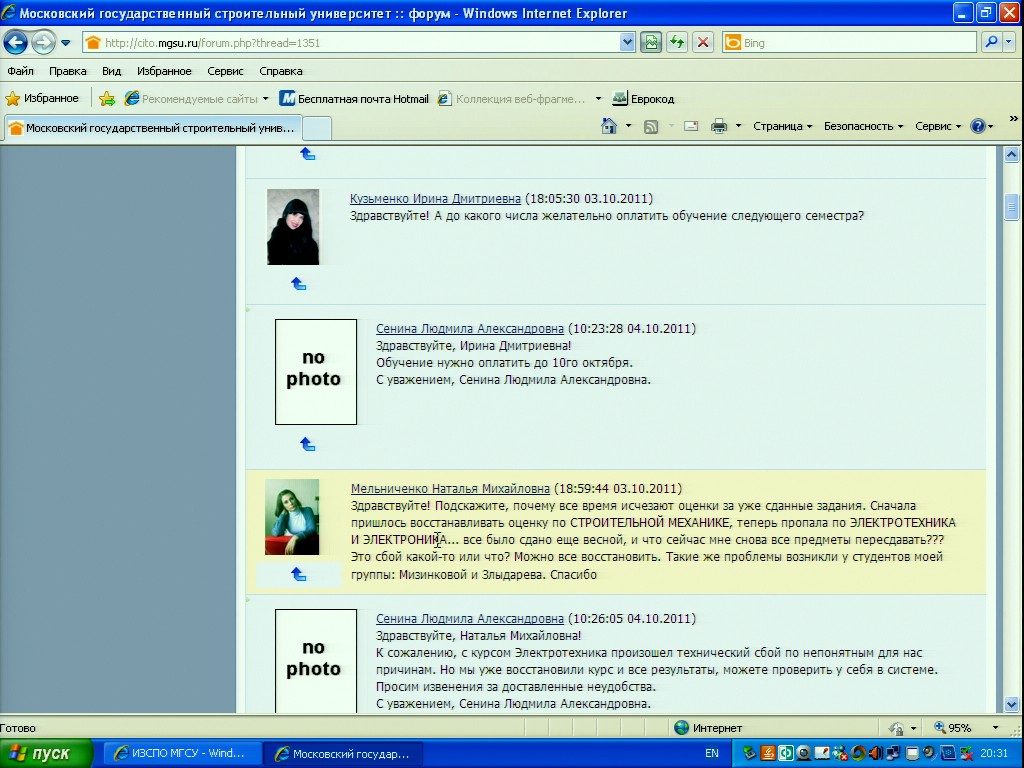Expand the Рекомендуемые сайты dropdown arrow
Viewport: 1024px width, 768px height.
tap(265, 99)
